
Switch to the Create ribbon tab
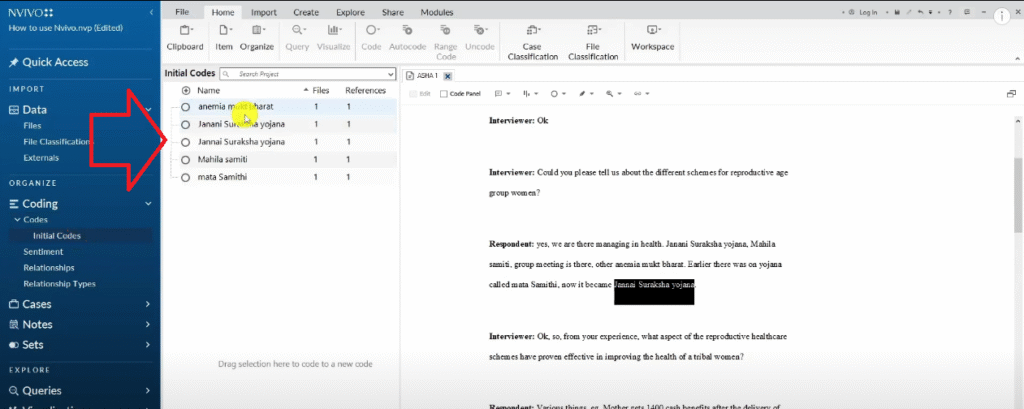click(x=306, y=12)
